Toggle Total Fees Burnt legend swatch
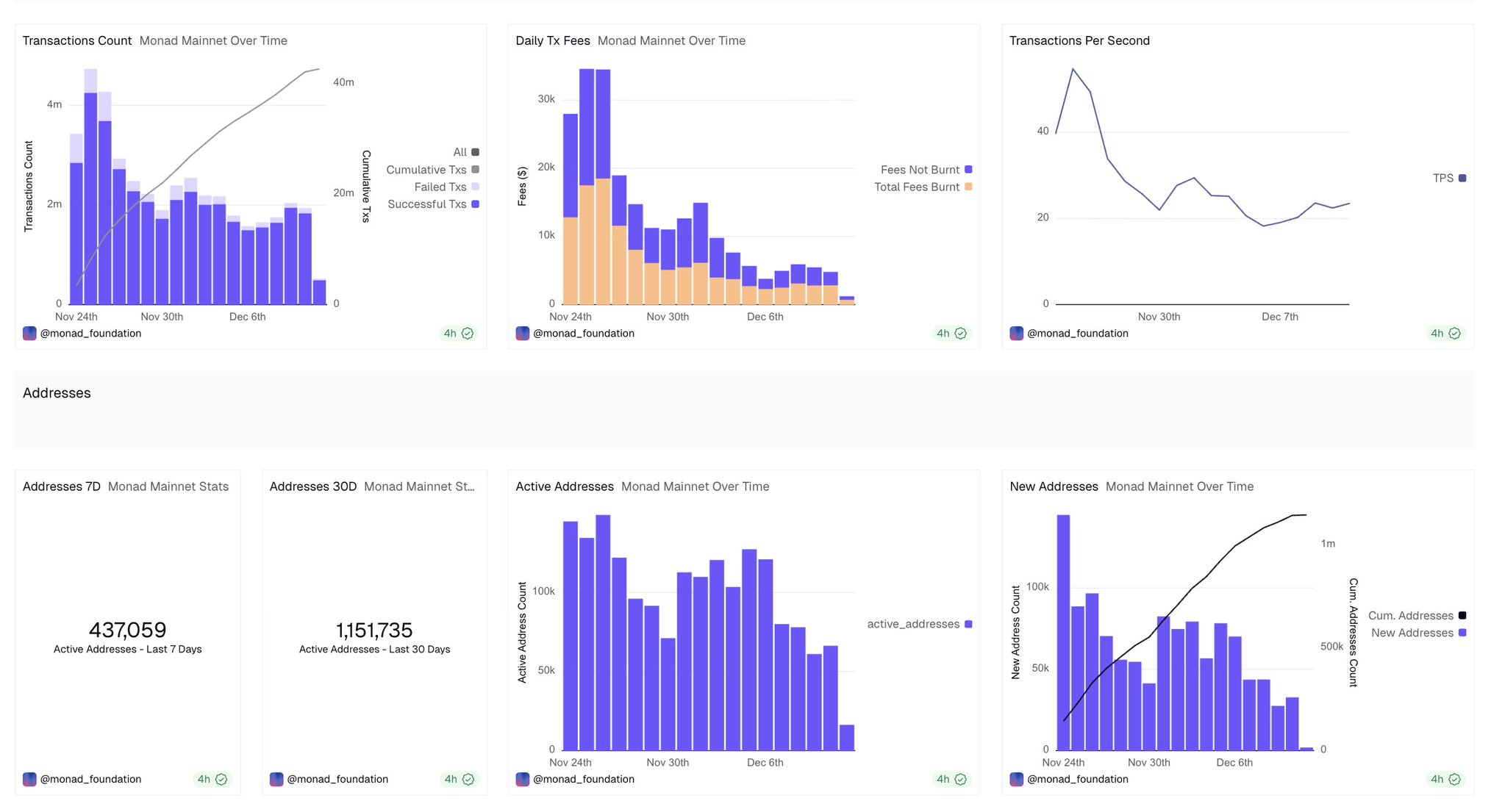The width and height of the screenshot is (1505, 812). [968, 187]
